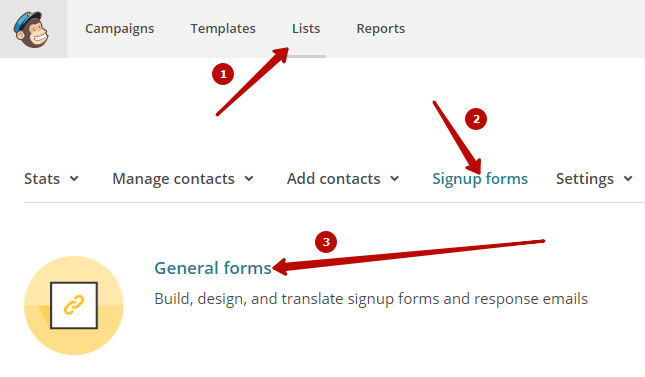Click the chain link icon in square
645x377 pixels.
point(74,305)
